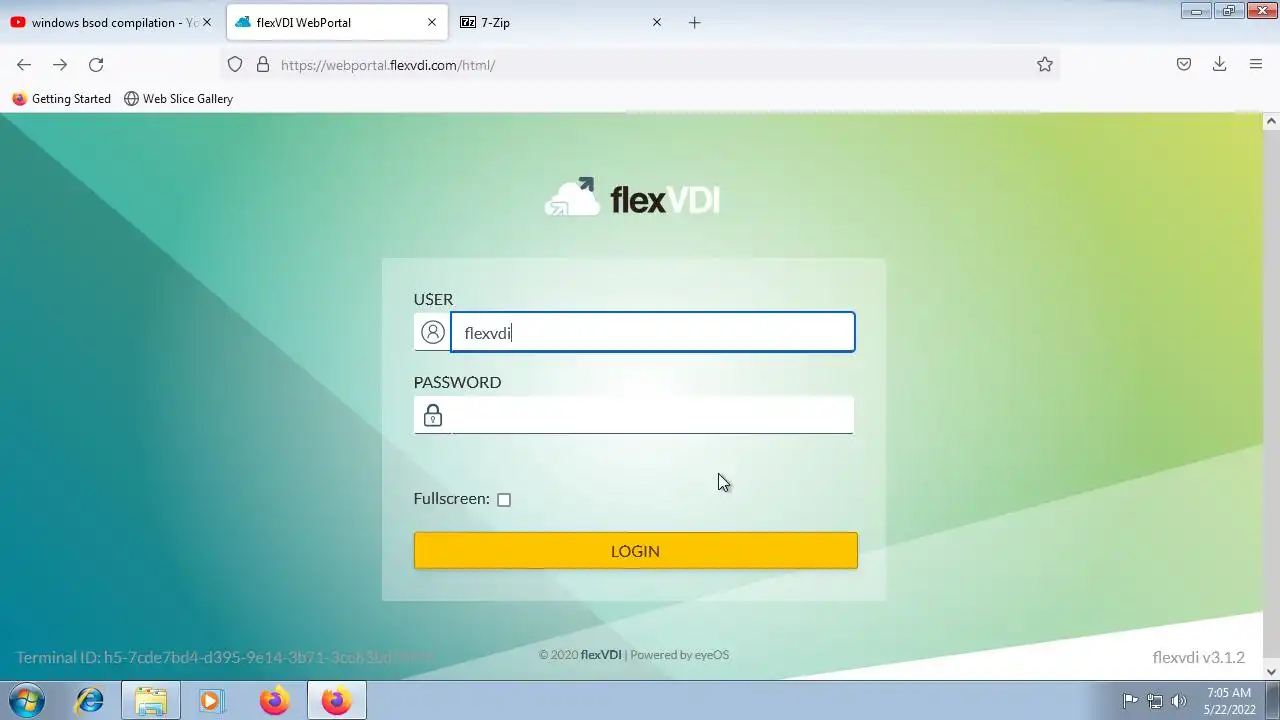Open Getting Started bookmark
The image size is (1280, 720).
tap(61, 98)
